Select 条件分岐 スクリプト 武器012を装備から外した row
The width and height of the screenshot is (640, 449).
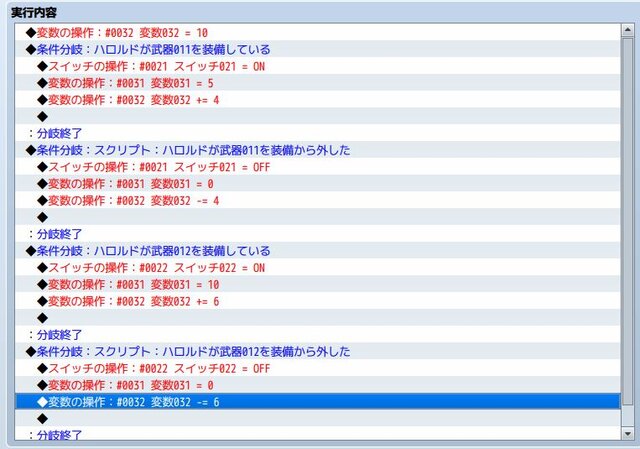tap(318, 351)
